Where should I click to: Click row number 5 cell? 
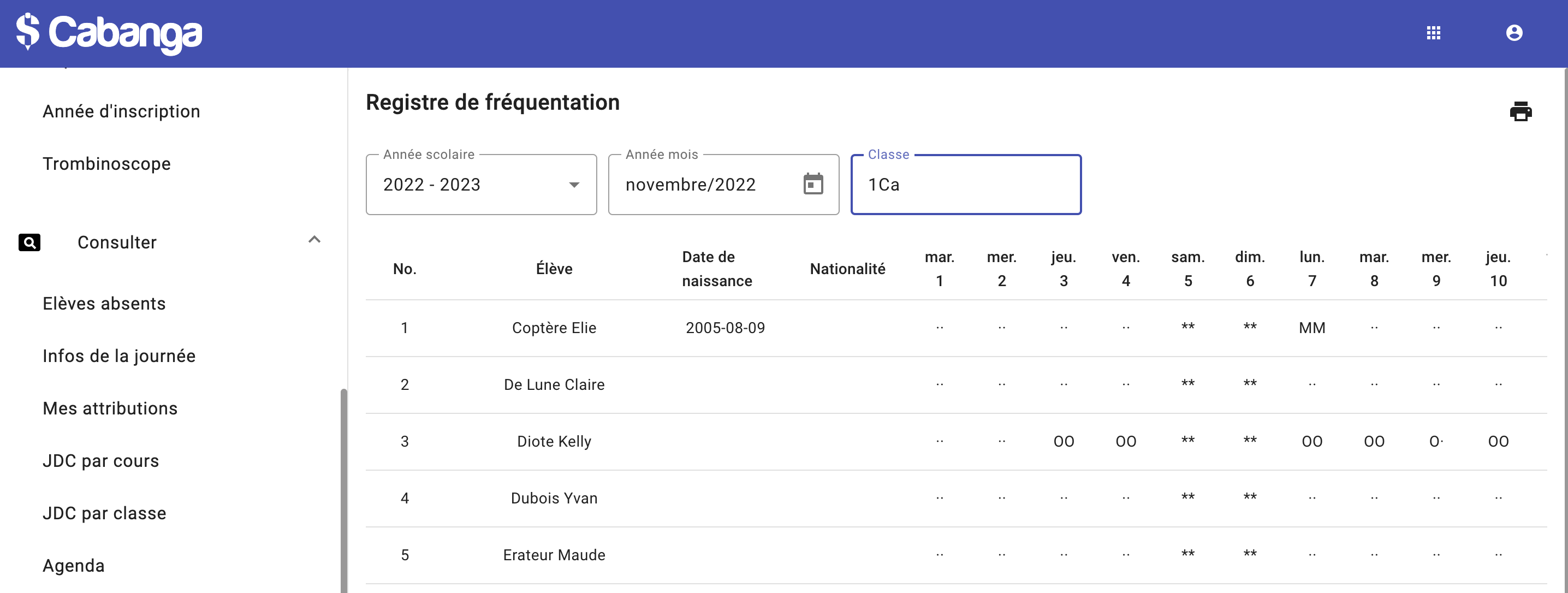405,555
